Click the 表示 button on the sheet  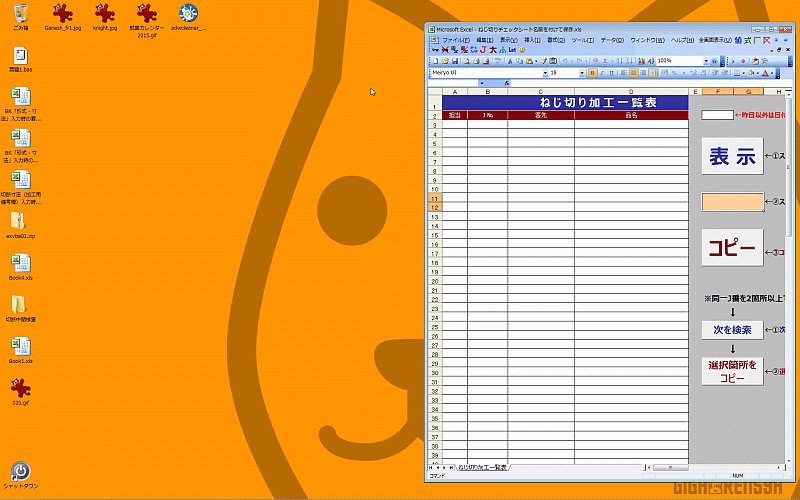pos(732,156)
